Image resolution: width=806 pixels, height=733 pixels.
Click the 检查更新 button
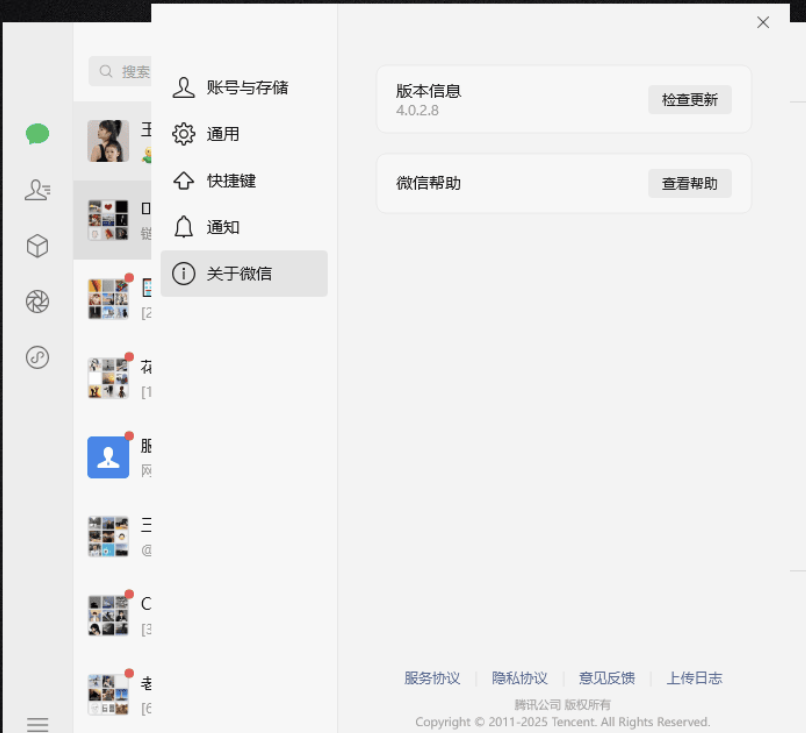coord(689,100)
